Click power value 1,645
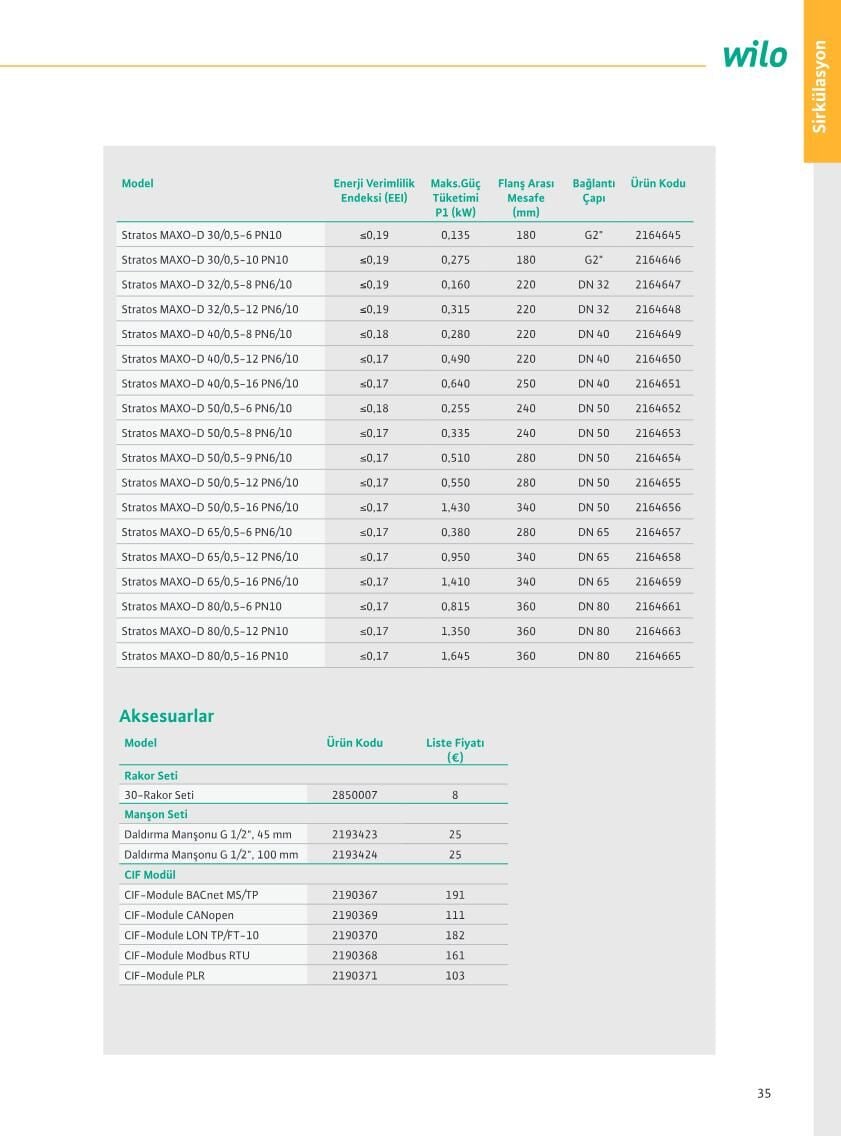Screen dimensions: 841x1136 [455, 656]
